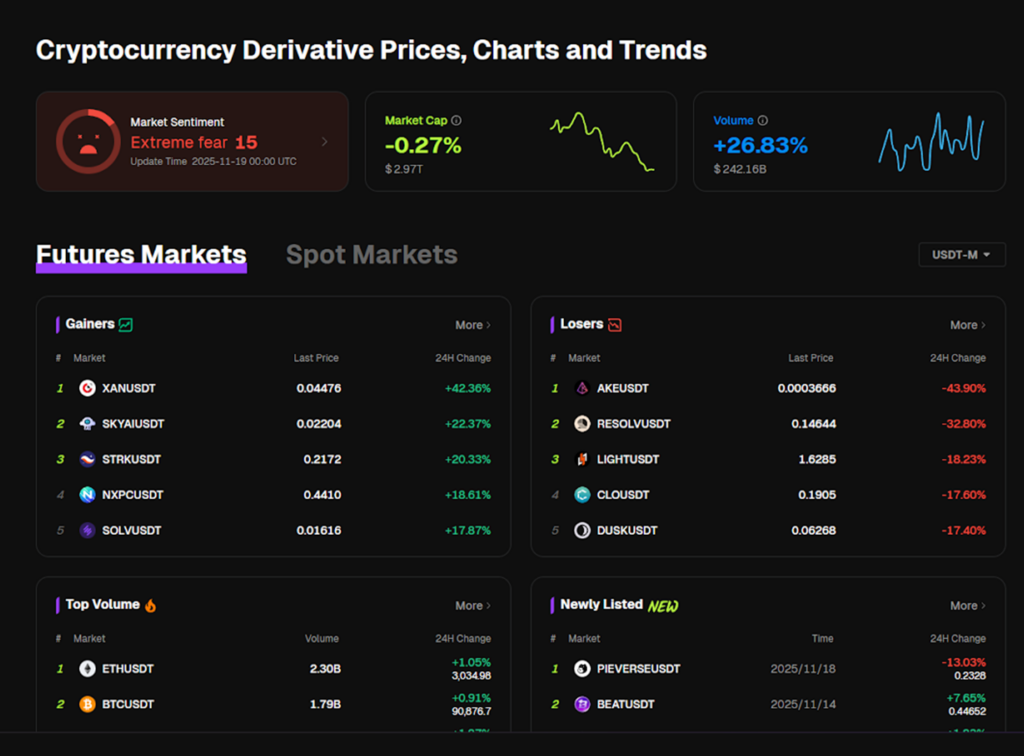Click the AKEUSDT market entry
The image size is (1024, 756).
622,388
